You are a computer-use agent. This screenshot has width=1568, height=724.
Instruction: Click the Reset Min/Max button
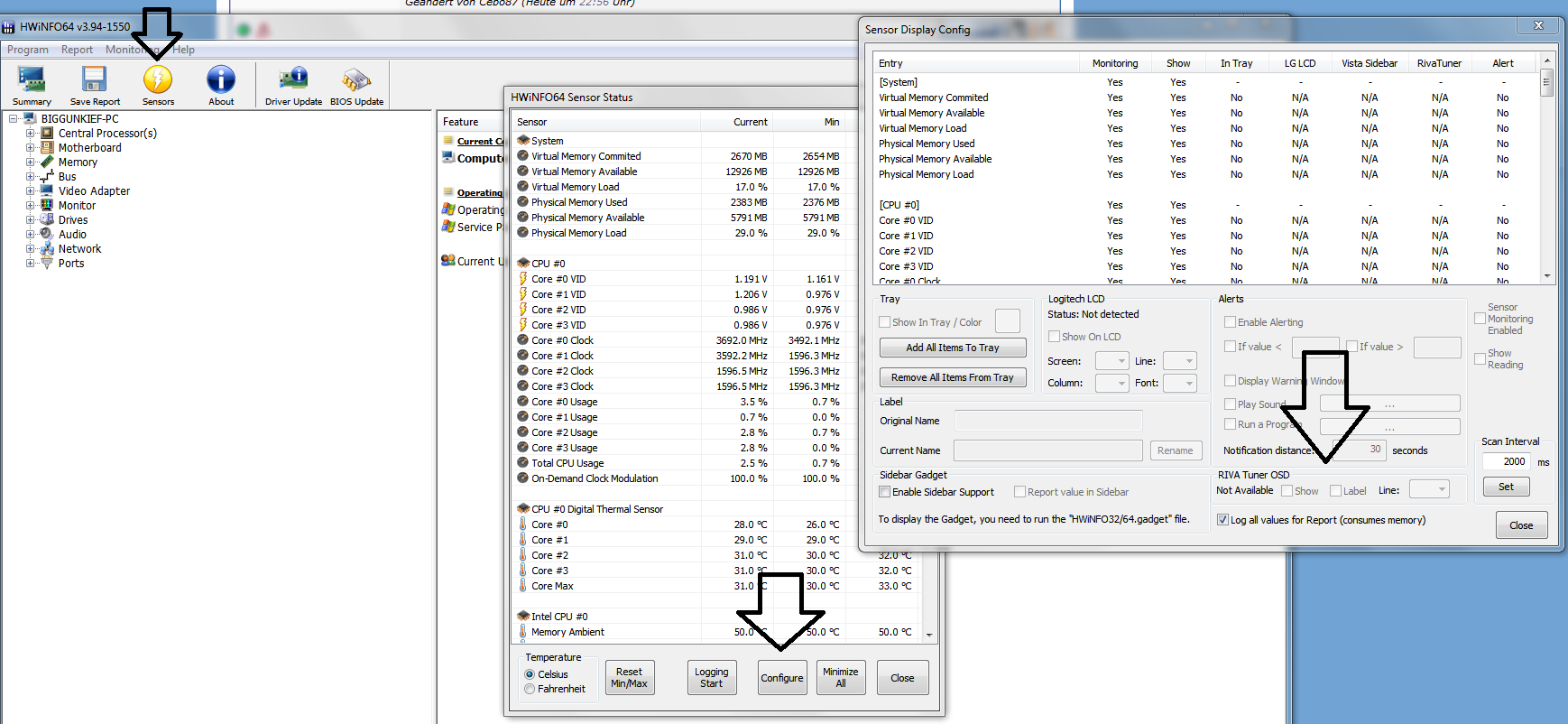[x=629, y=678]
